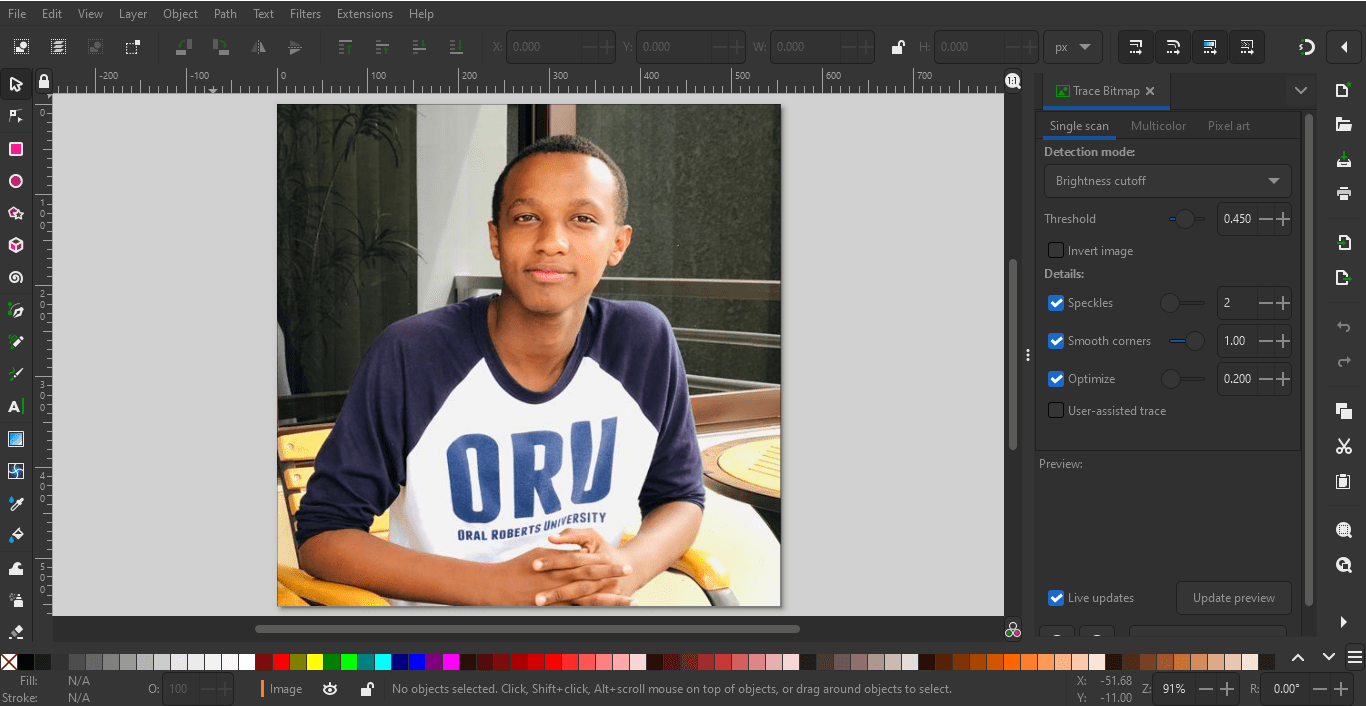Choose the Spiral tool
1366x706 pixels.
coord(16,278)
